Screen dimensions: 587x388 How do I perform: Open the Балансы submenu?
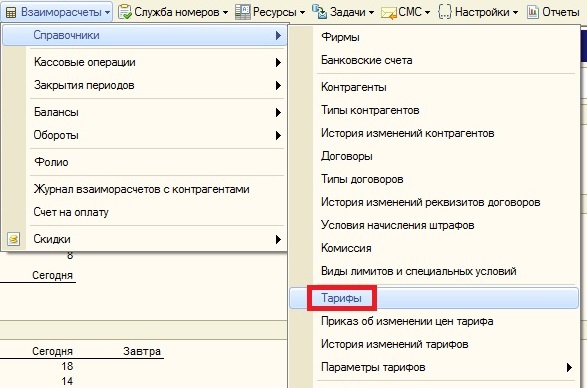pos(145,112)
